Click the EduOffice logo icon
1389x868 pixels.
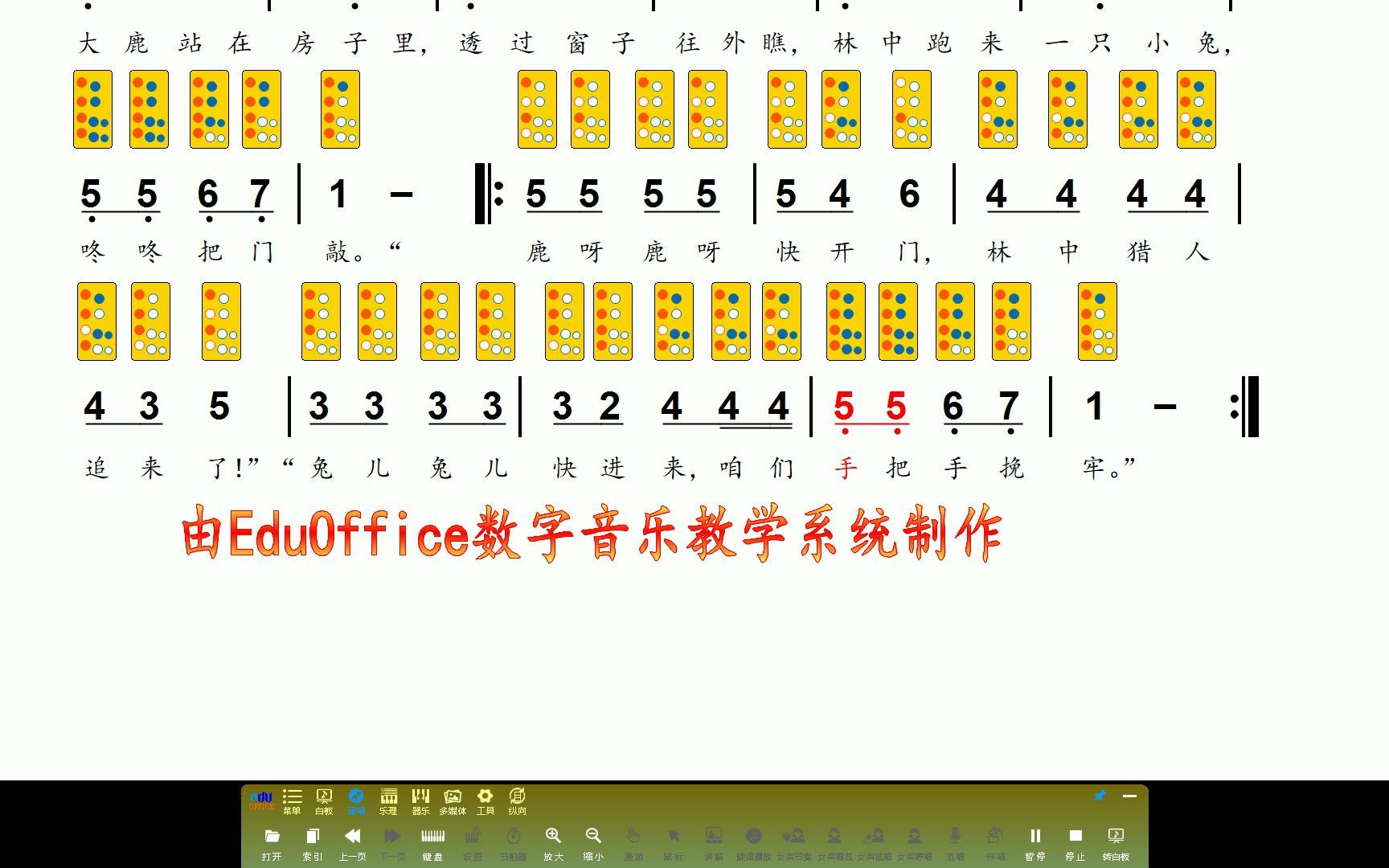pos(261,800)
